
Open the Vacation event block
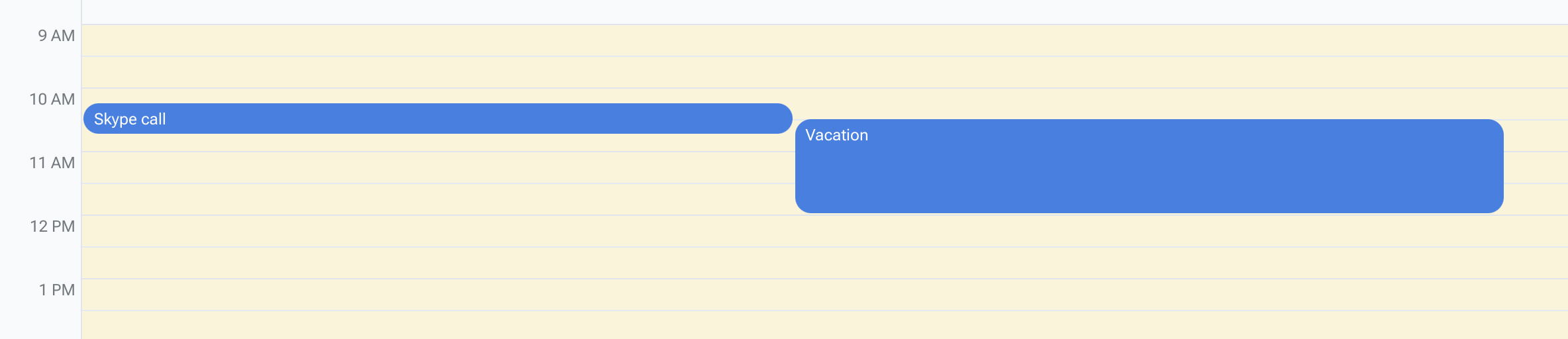1149,166
